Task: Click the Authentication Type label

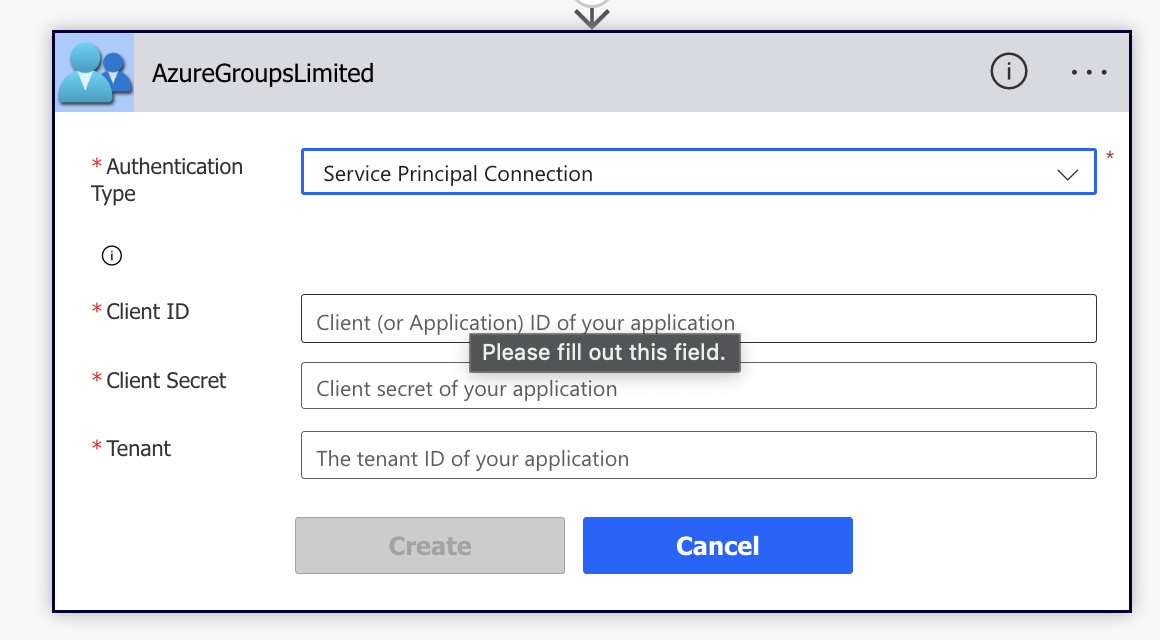Action: click(172, 180)
